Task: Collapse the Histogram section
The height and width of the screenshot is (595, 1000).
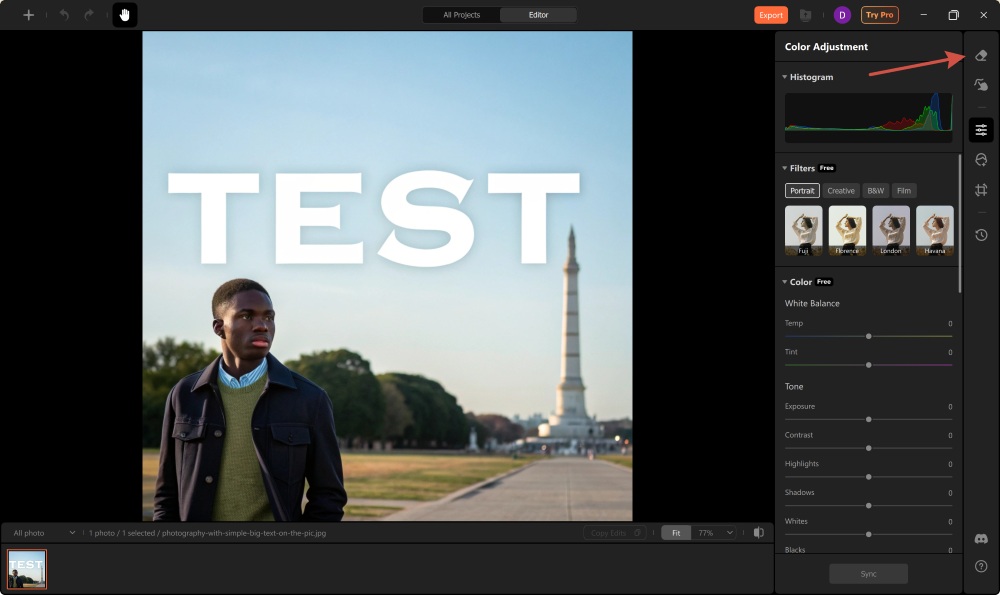Action: [785, 77]
